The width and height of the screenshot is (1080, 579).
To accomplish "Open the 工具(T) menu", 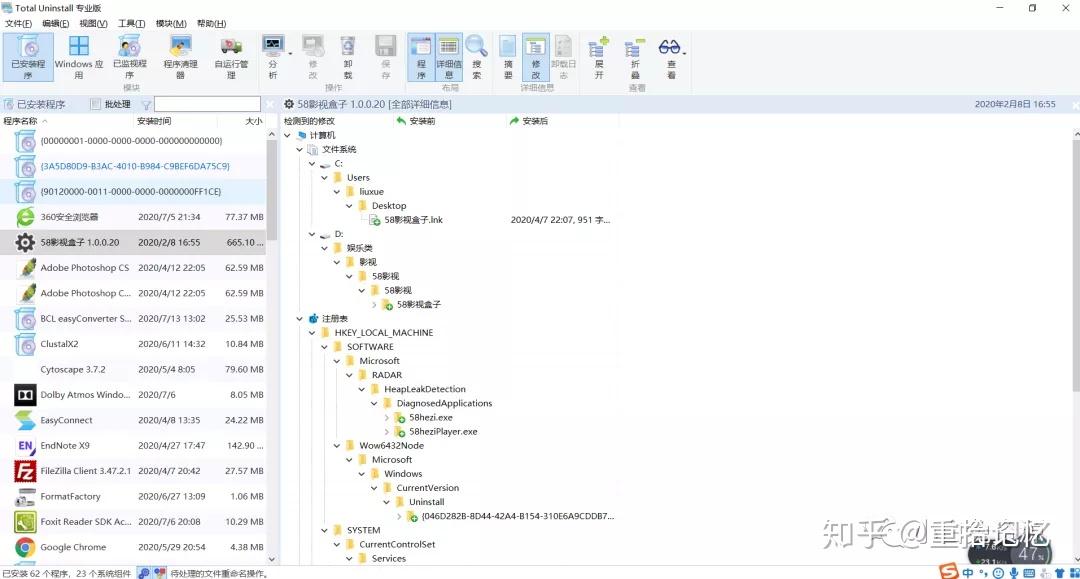I will (x=131, y=23).
